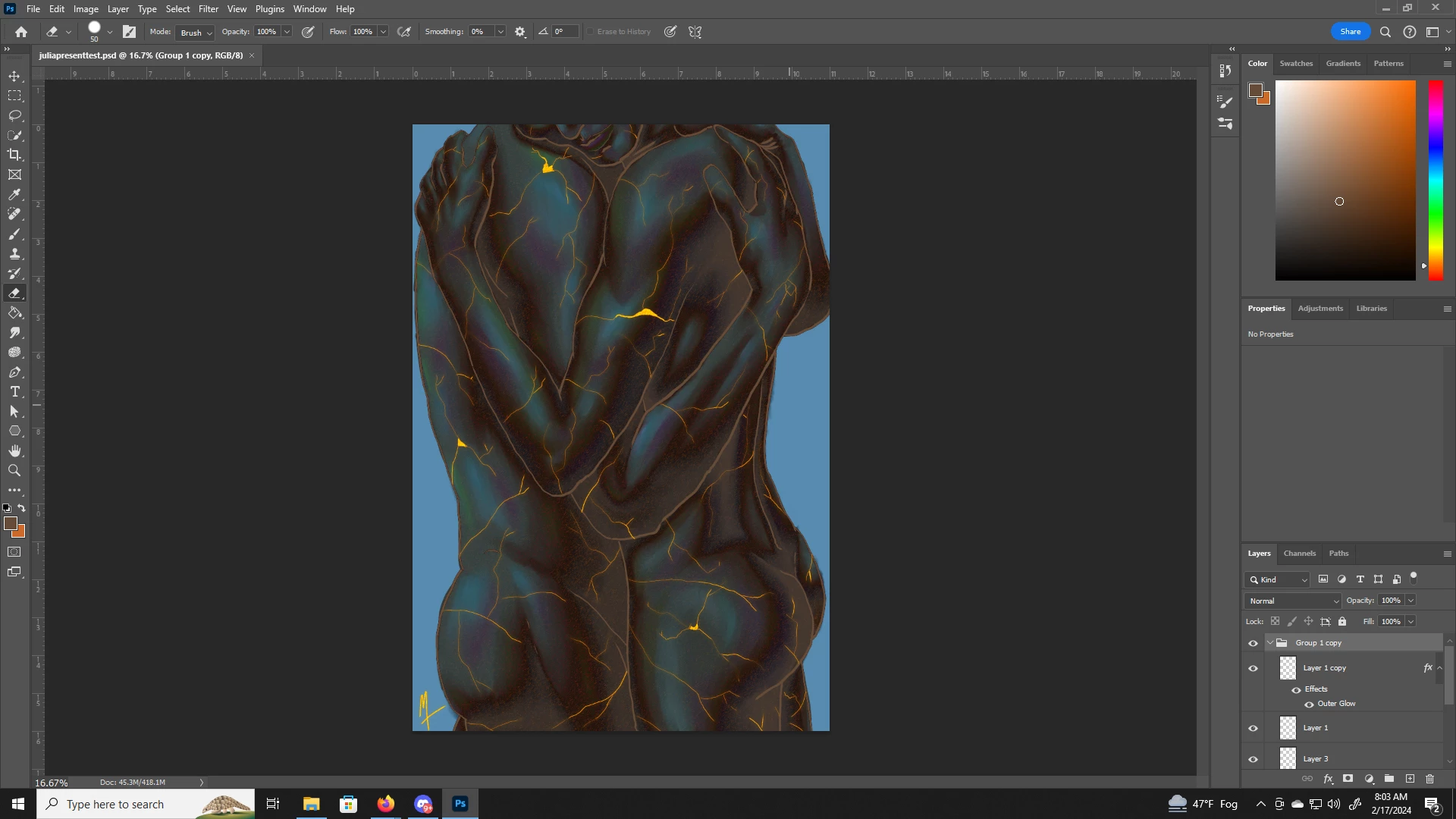This screenshot has height=819, width=1456.
Task: Click the Share button
Action: pyautogui.click(x=1350, y=32)
